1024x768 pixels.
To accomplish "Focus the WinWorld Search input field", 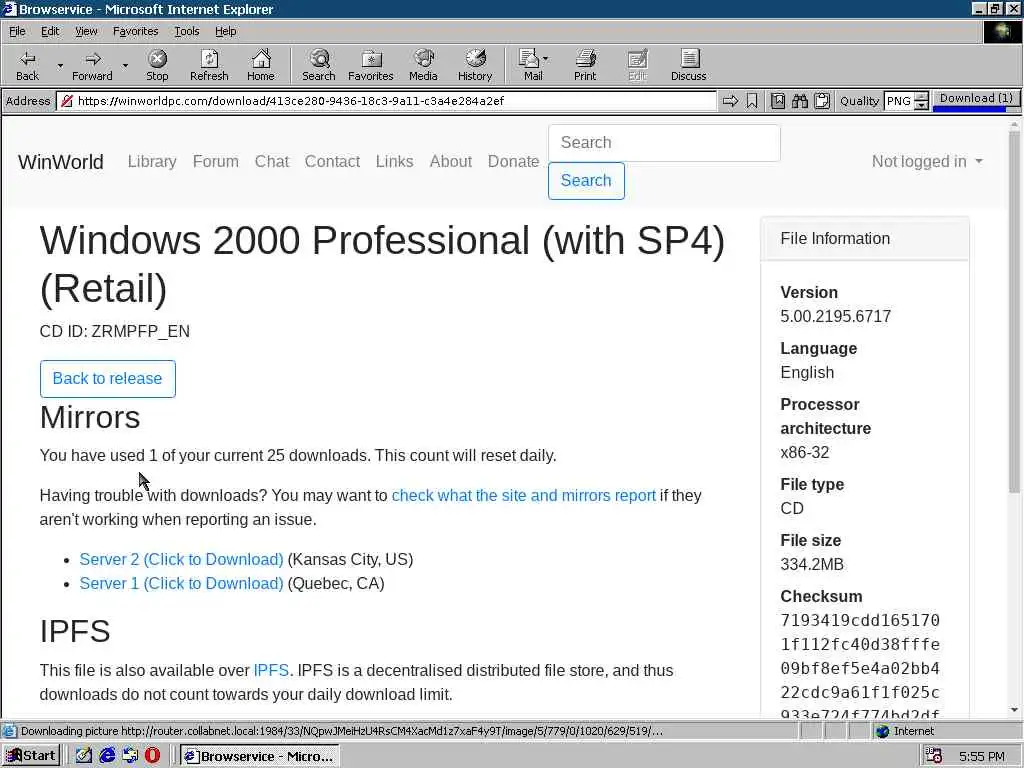I will 664,143.
